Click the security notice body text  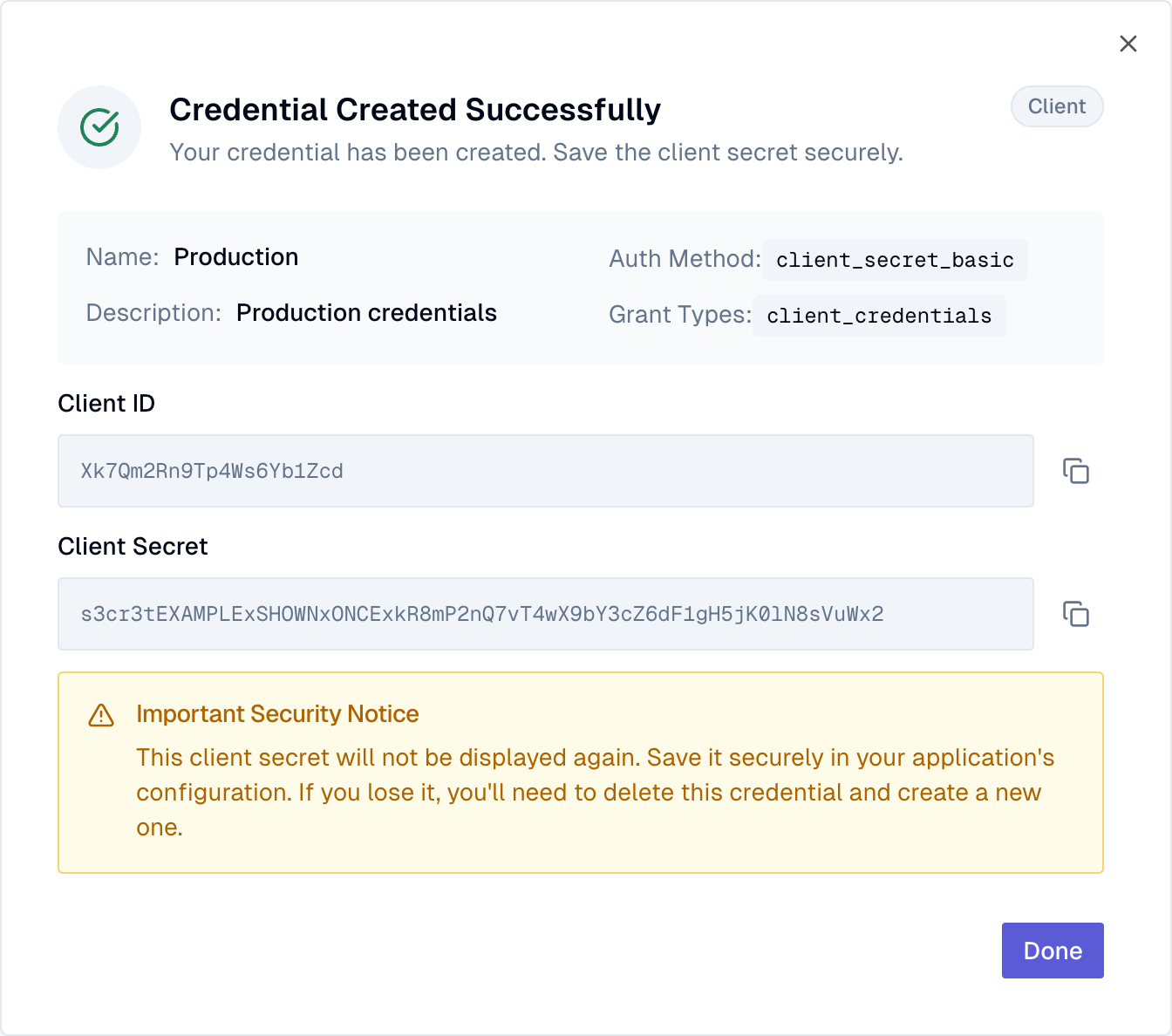[x=596, y=793]
